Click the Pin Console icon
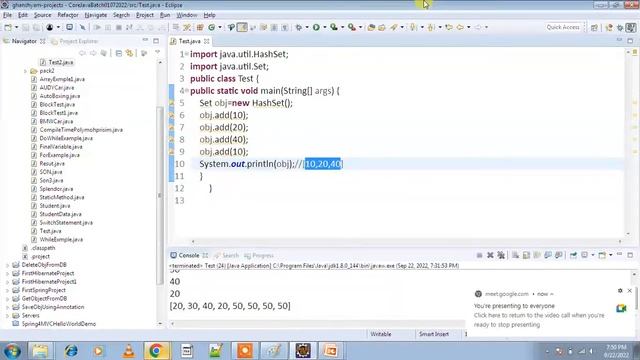This screenshot has height=360, width=640. pyautogui.click(x=573, y=255)
